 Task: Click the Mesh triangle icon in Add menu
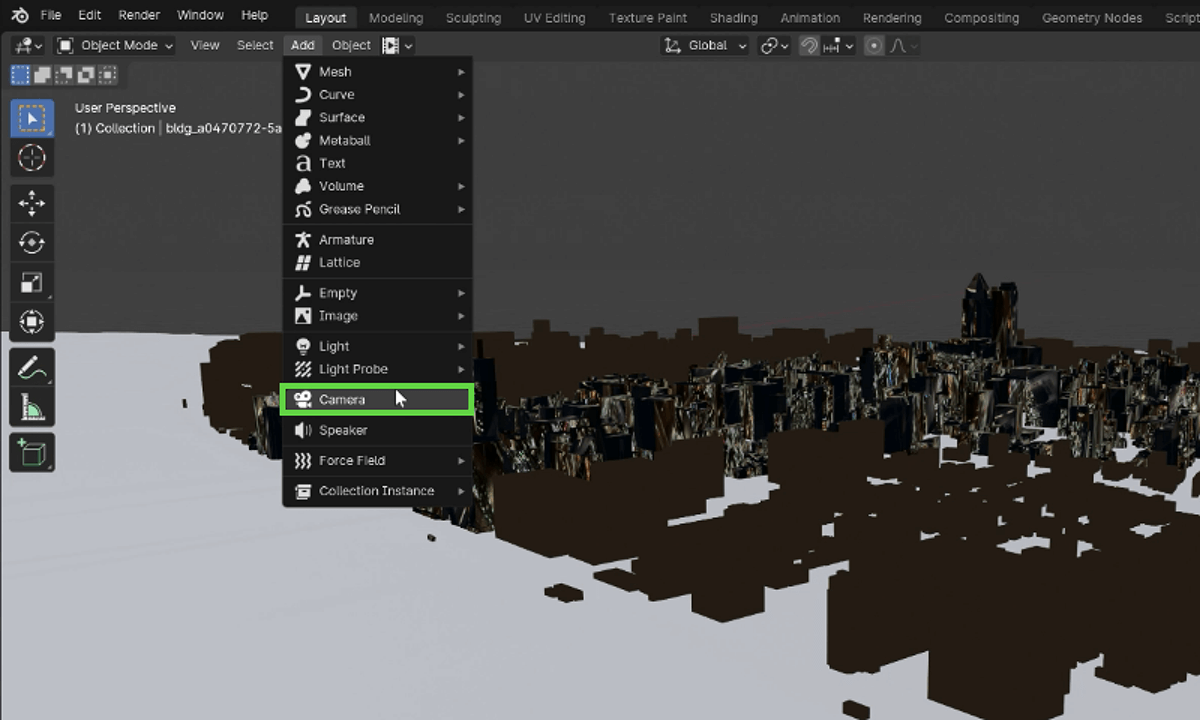[x=303, y=72]
